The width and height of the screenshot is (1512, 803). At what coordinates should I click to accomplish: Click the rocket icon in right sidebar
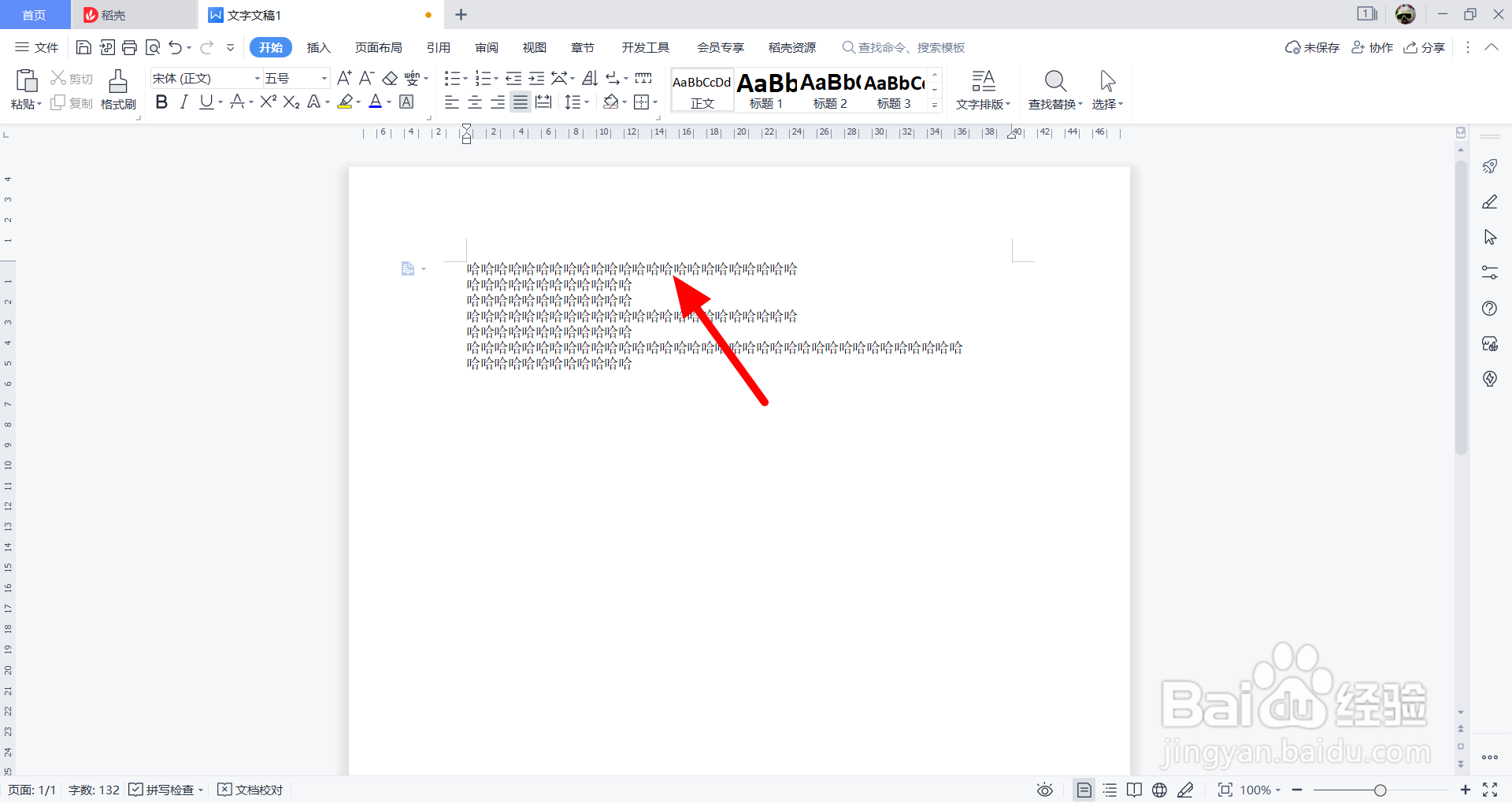[1490, 166]
